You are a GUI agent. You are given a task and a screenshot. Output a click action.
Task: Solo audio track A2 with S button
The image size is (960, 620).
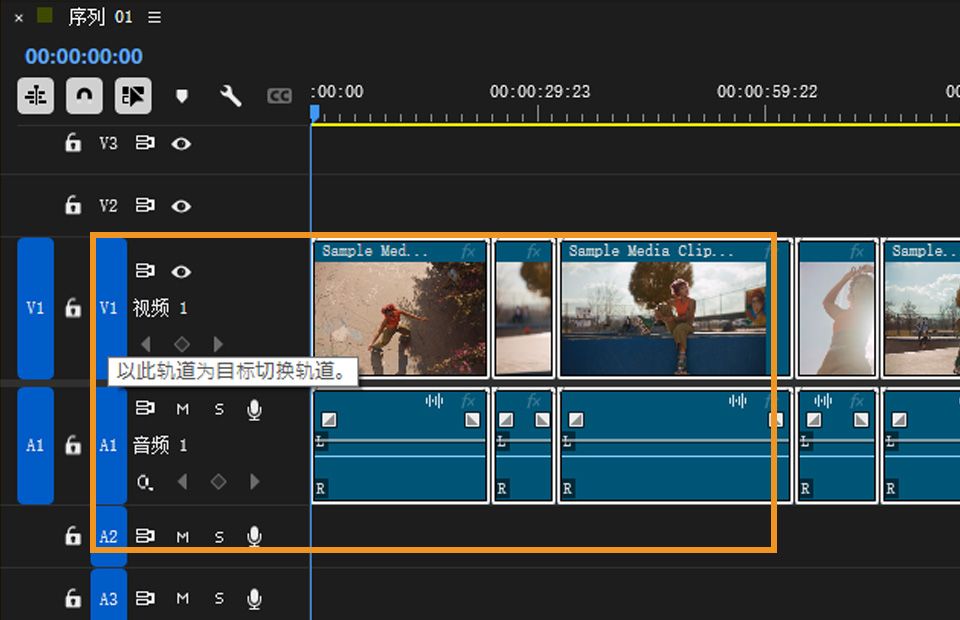click(x=219, y=537)
